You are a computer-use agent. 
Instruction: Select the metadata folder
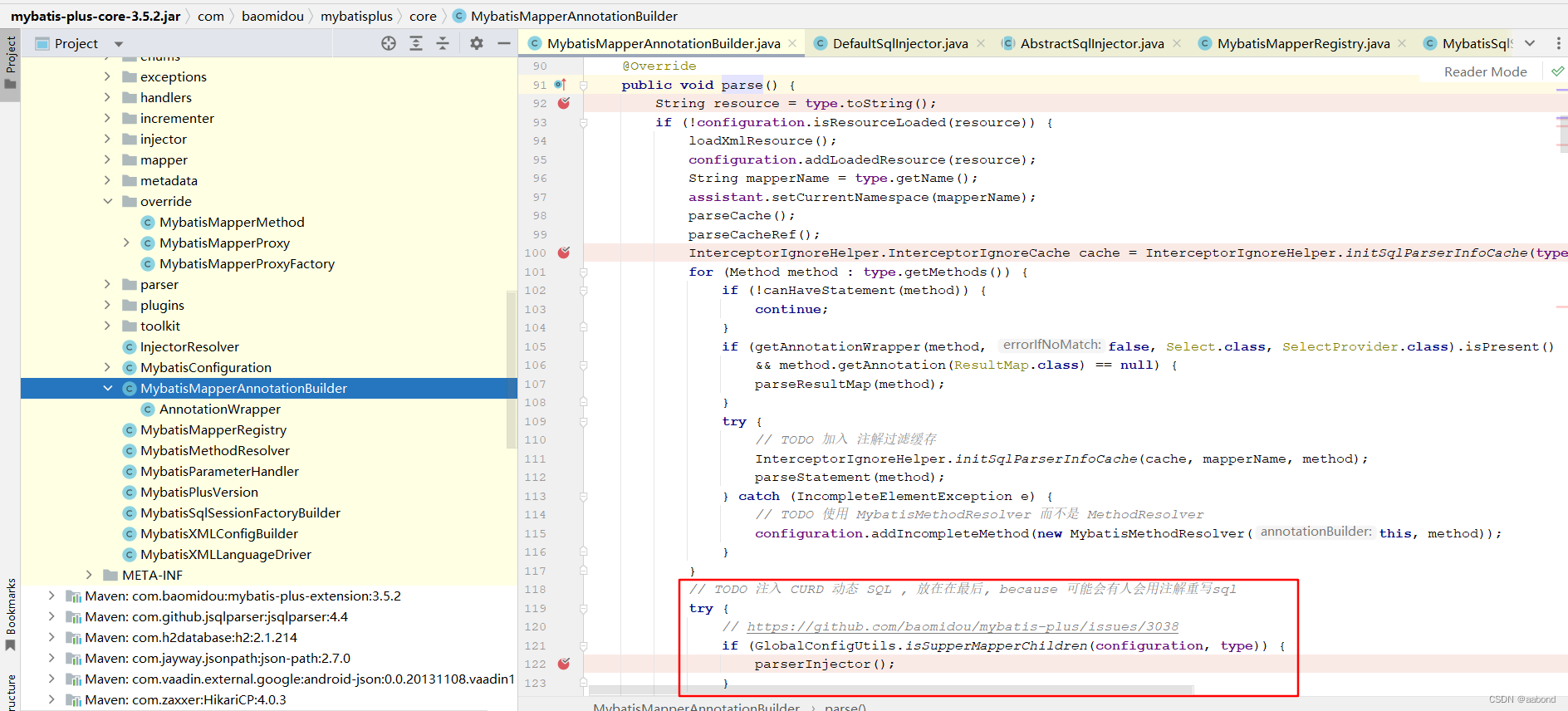click(x=169, y=180)
